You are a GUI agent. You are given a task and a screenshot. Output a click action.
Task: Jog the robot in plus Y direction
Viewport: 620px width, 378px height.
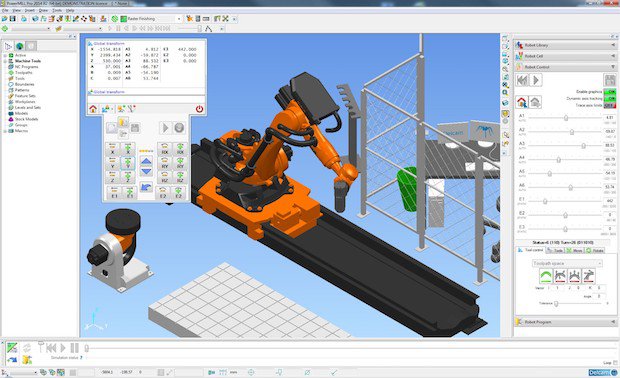(128, 163)
